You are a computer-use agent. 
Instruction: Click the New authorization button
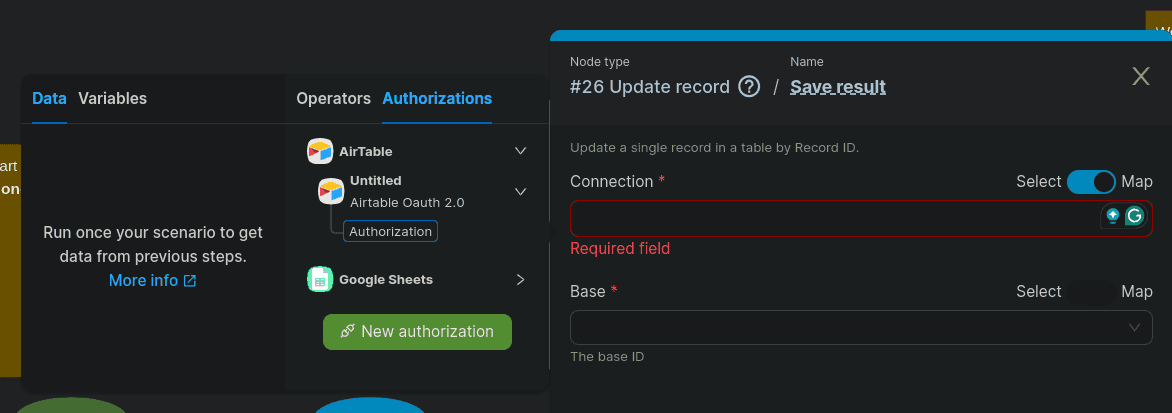[417, 332]
